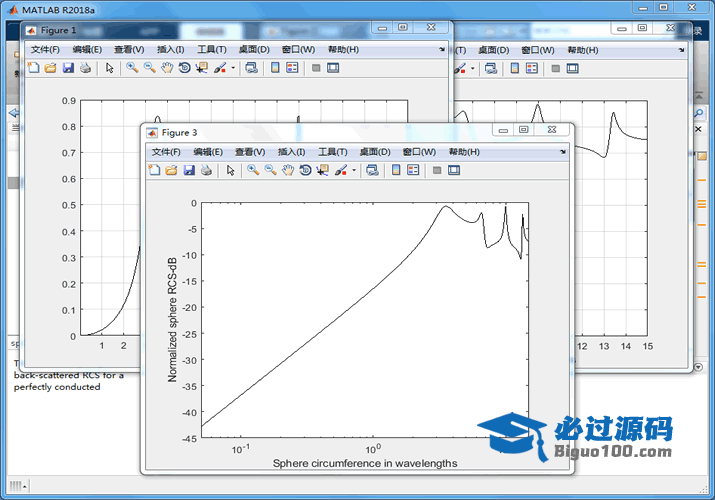
Task: Open 插入(I) menu in Figure 3
Action: [x=291, y=152]
